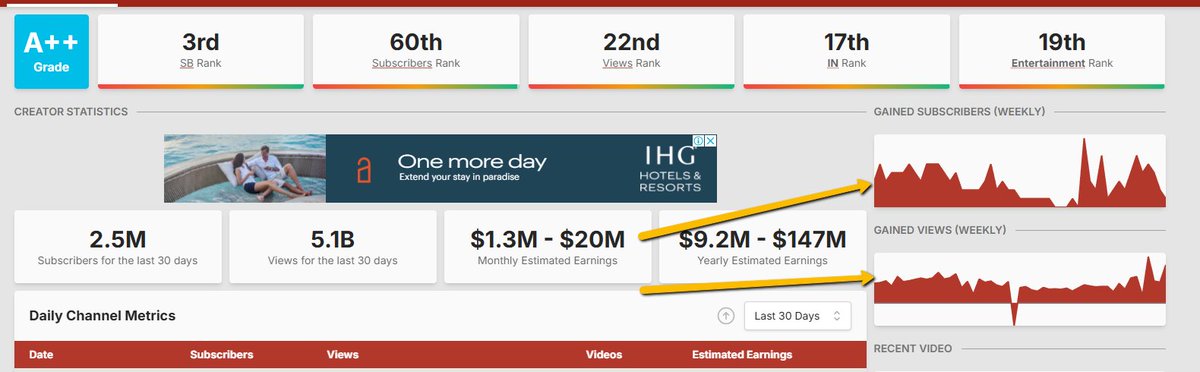Open the 22nd Views Rank card
The image size is (1200, 372).
click(631, 51)
